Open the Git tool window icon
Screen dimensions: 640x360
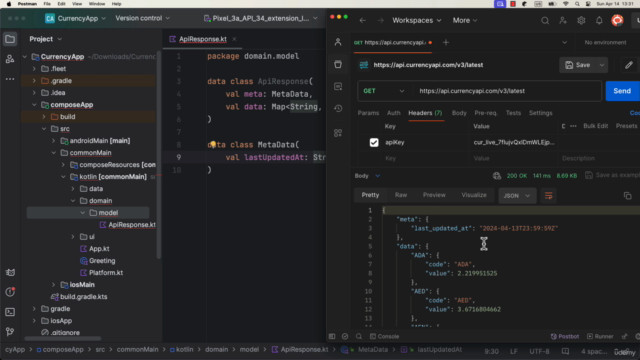click(10, 332)
